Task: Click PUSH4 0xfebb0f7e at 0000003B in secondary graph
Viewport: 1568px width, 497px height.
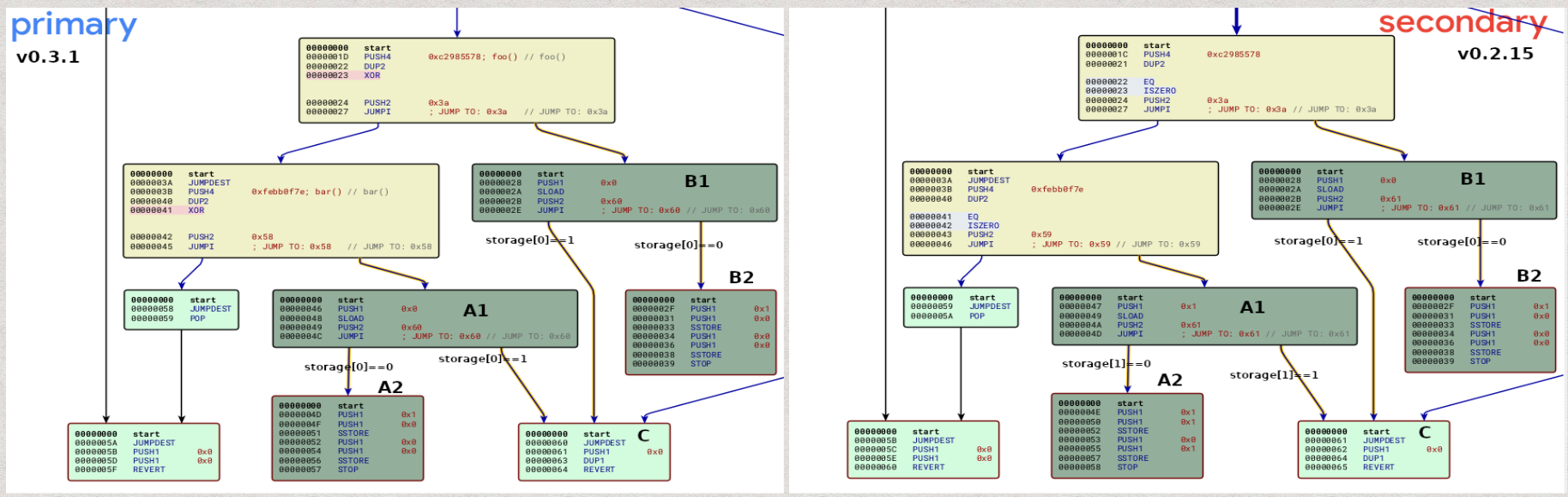Action: pyautogui.click(x=996, y=190)
